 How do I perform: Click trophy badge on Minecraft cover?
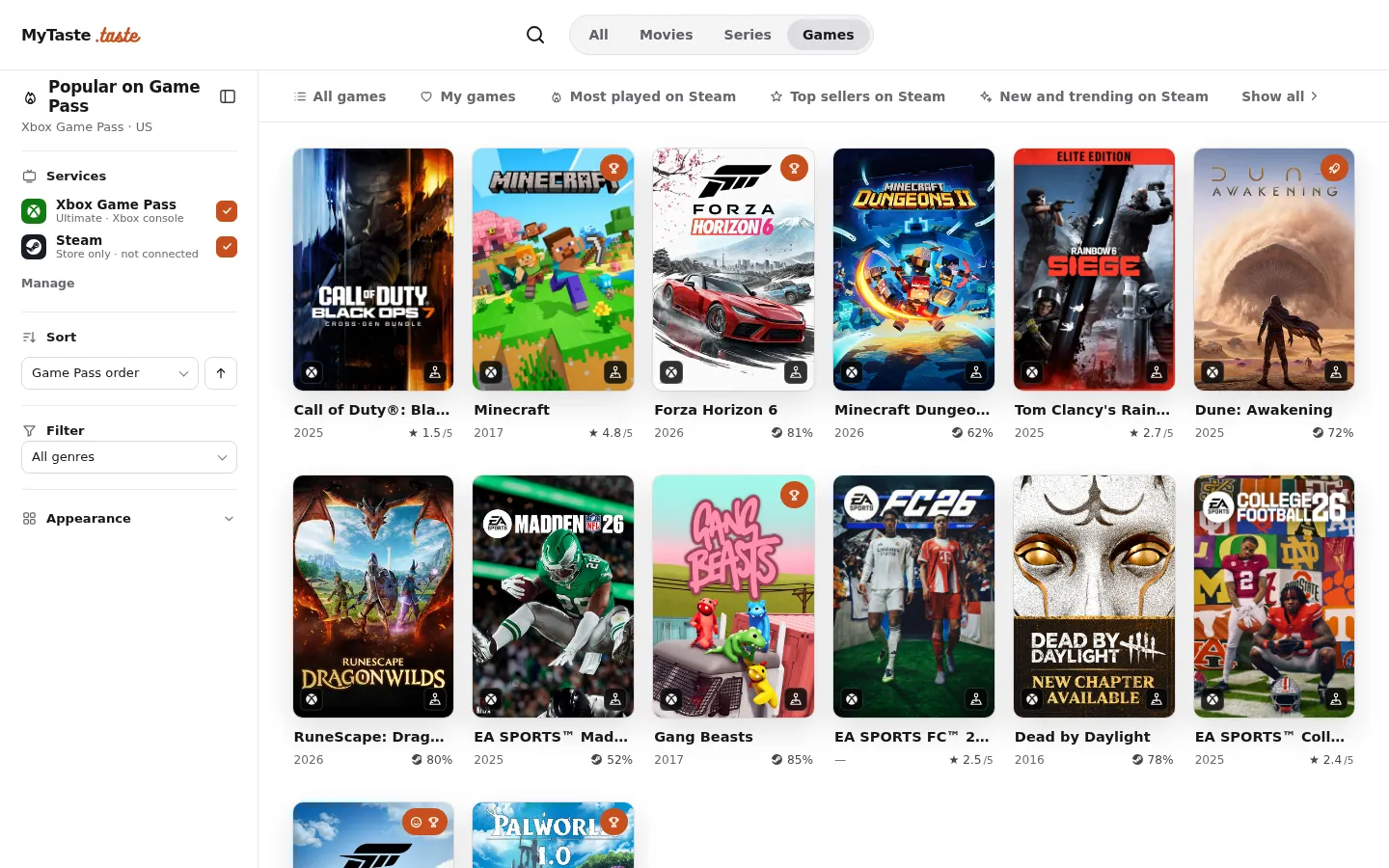pyautogui.click(x=613, y=168)
